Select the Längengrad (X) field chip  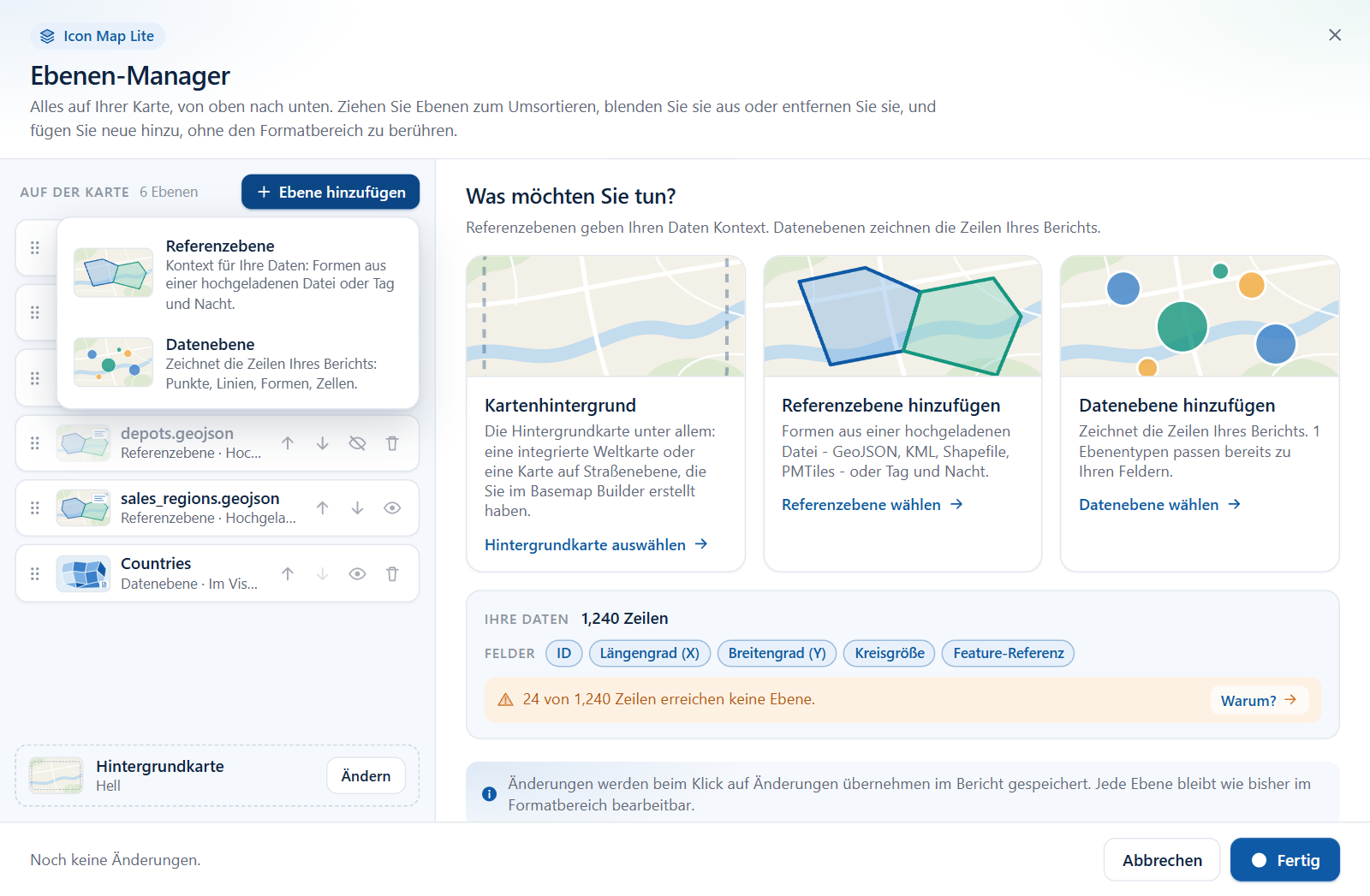coord(649,653)
